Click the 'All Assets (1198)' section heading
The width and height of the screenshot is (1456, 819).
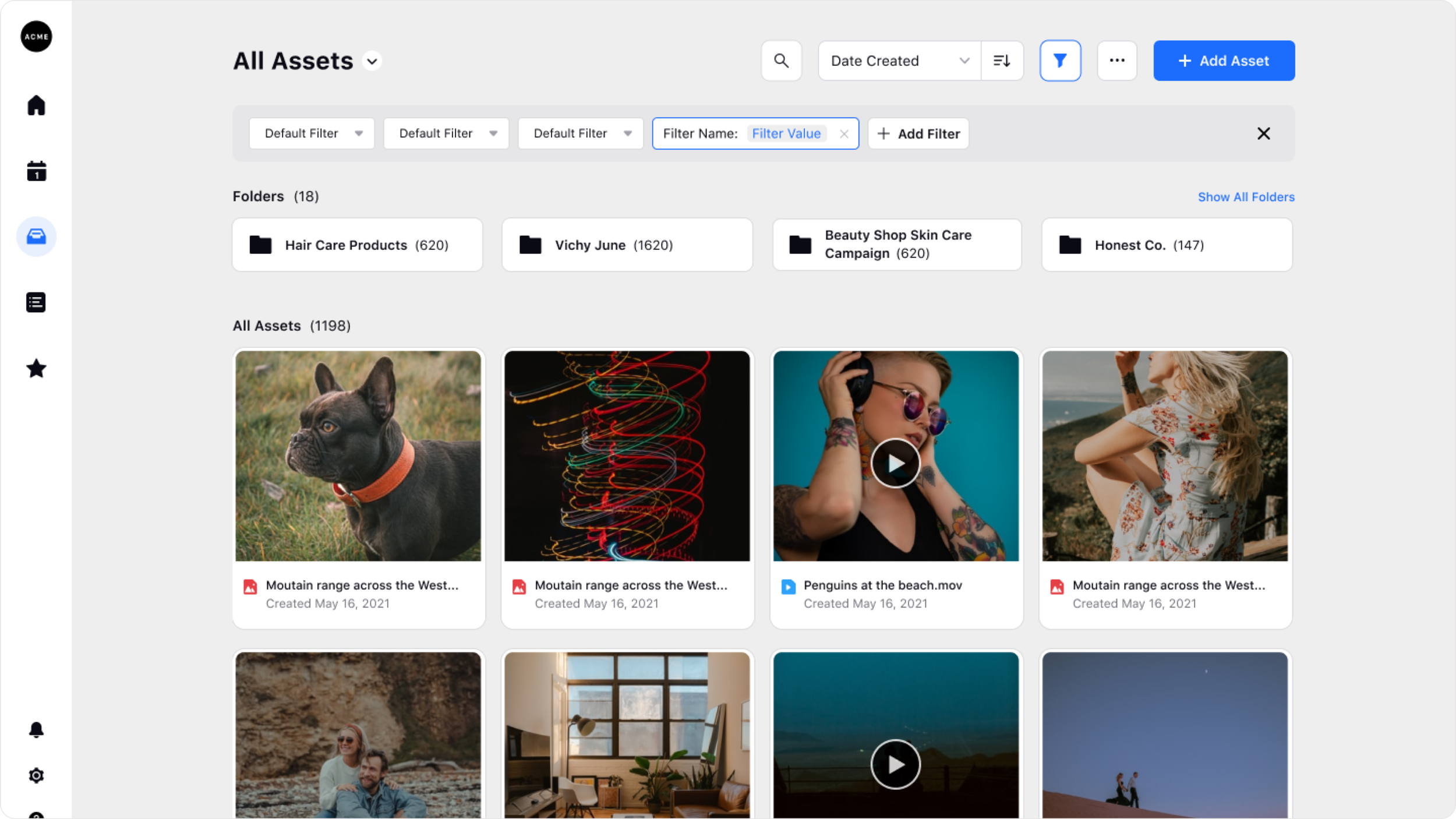[291, 326]
